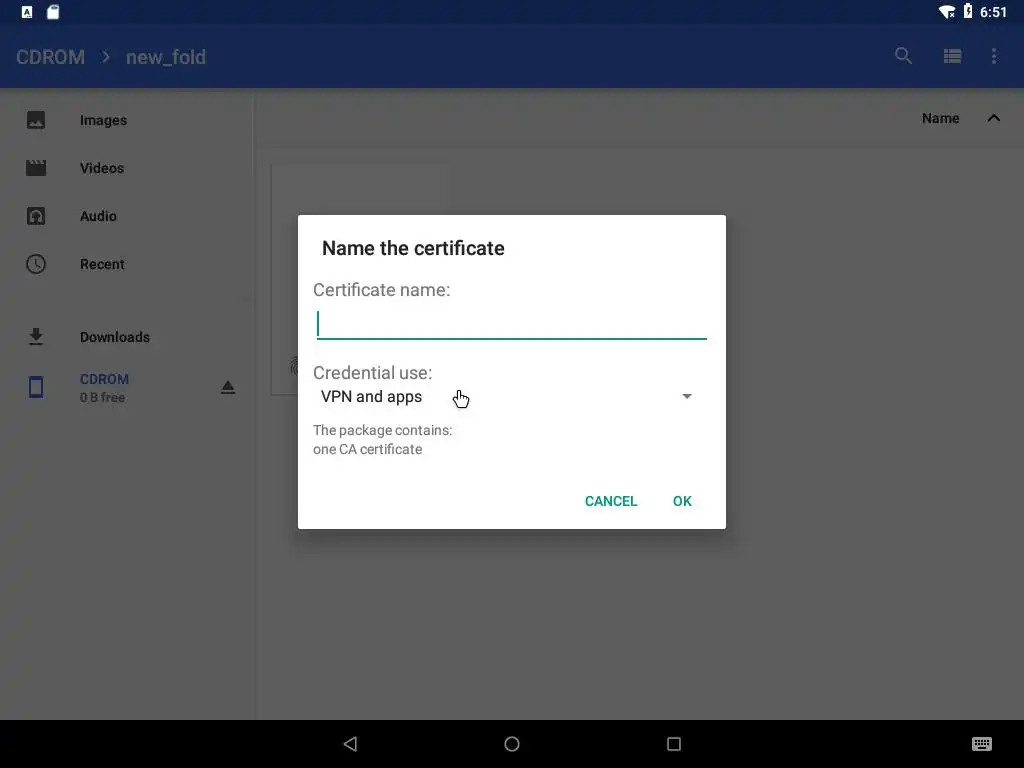Tap the Android back button
The height and width of the screenshot is (768, 1024).
(351, 744)
